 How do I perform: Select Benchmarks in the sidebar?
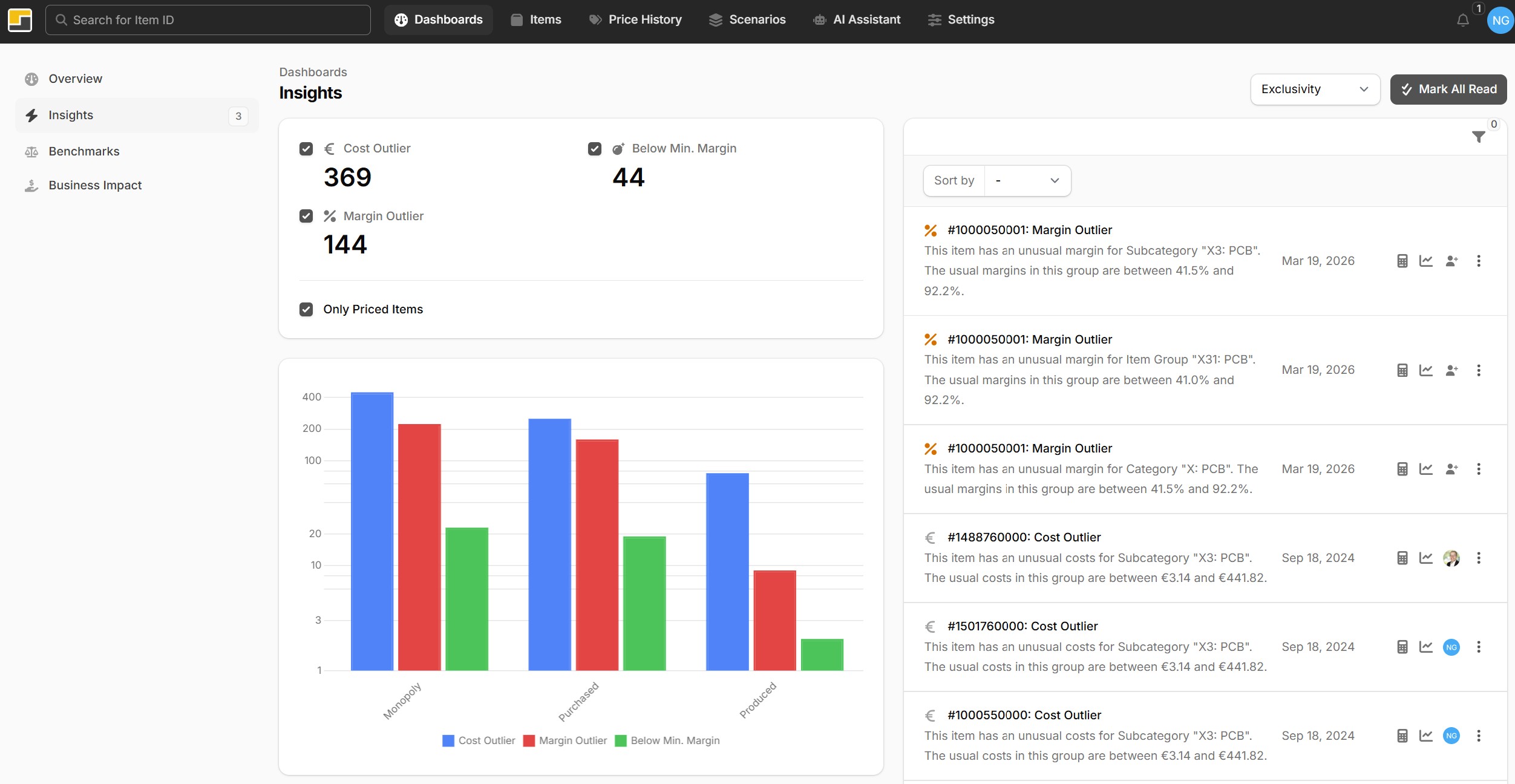83,151
